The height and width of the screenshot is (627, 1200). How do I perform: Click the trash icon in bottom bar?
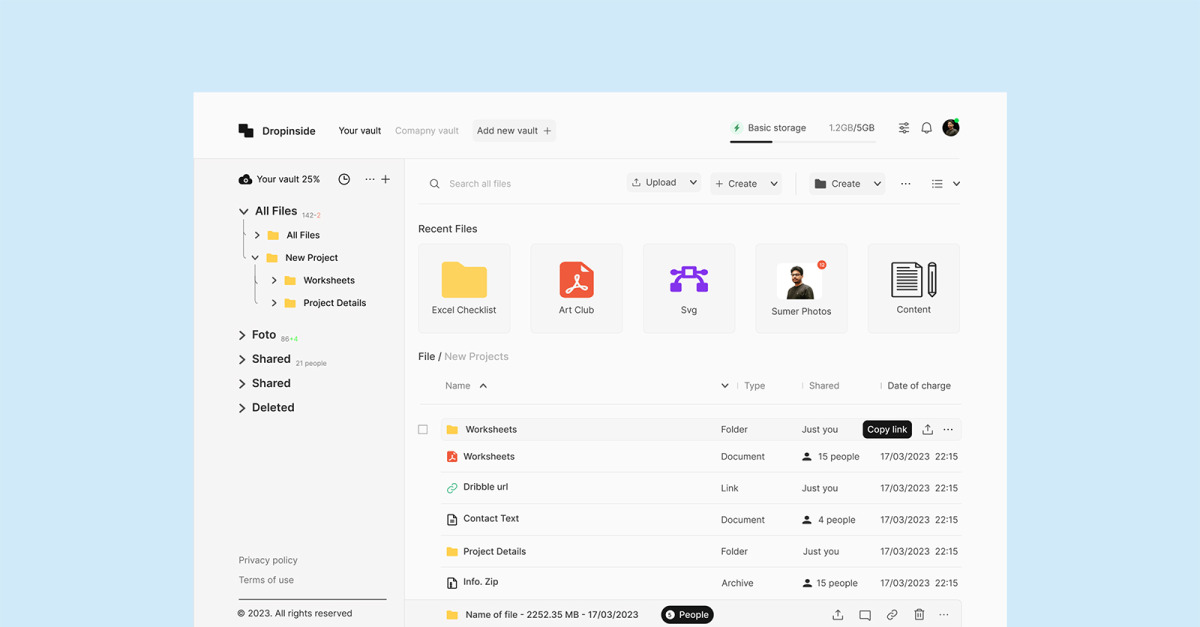tap(919, 615)
